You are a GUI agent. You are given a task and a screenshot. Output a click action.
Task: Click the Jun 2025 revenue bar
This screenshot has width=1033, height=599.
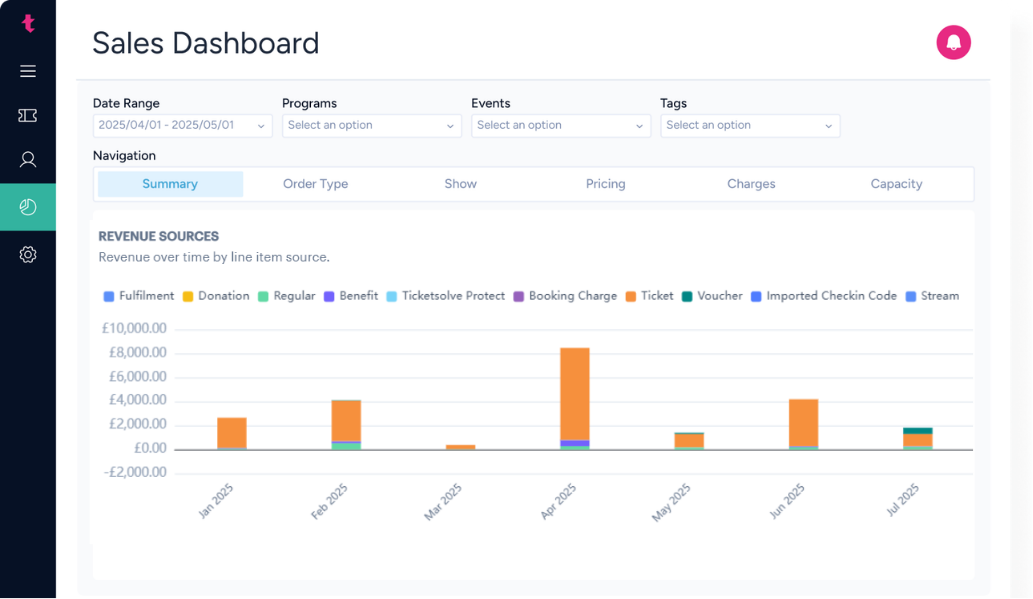click(803, 424)
